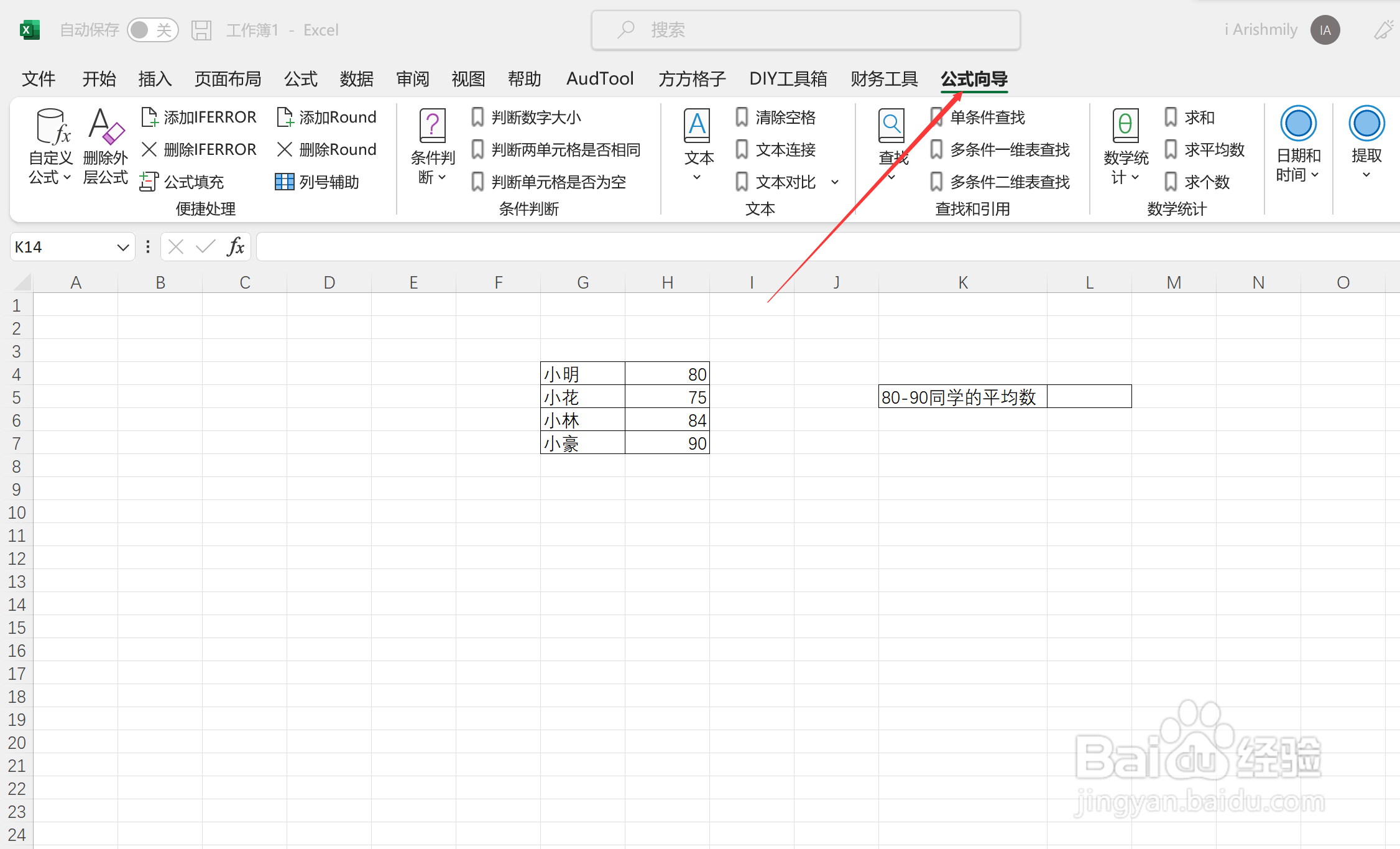Open the Name Box dropdown arrow

pos(123,247)
